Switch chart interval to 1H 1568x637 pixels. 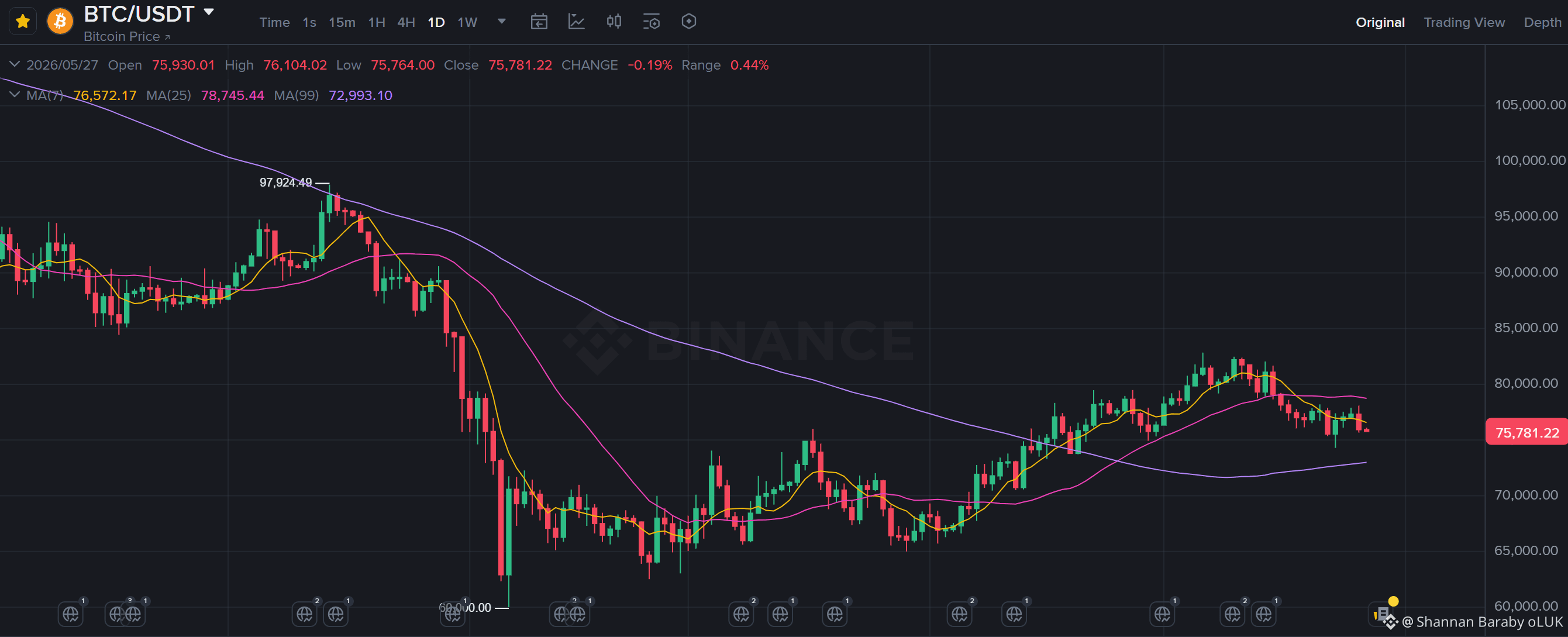point(377,23)
